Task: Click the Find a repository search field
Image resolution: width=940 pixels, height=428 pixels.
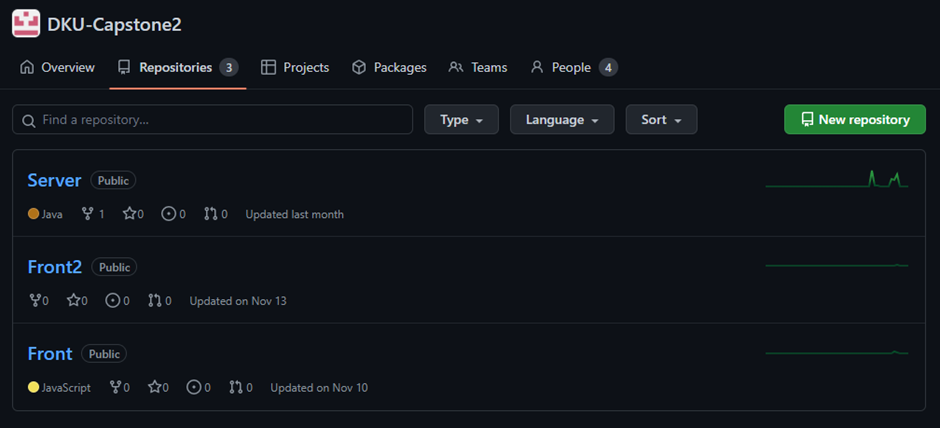Action: (x=212, y=120)
